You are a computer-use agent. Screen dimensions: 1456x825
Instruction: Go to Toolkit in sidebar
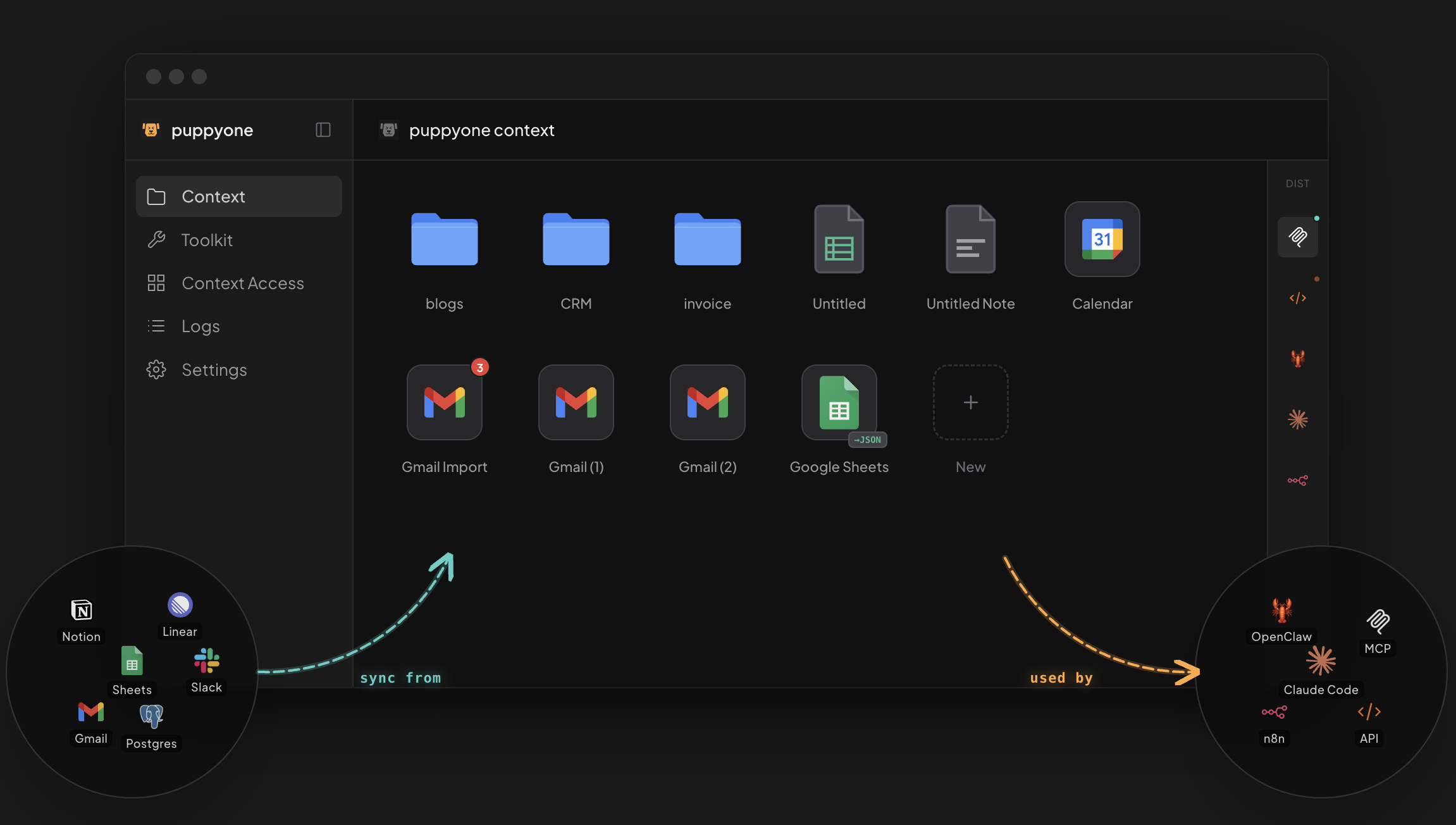pyautogui.click(x=206, y=240)
